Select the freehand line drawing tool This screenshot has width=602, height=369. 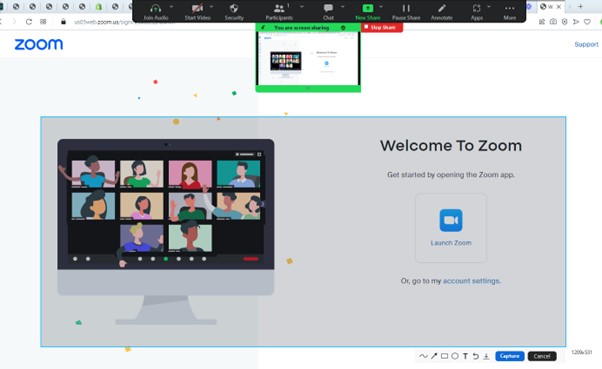pos(423,356)
